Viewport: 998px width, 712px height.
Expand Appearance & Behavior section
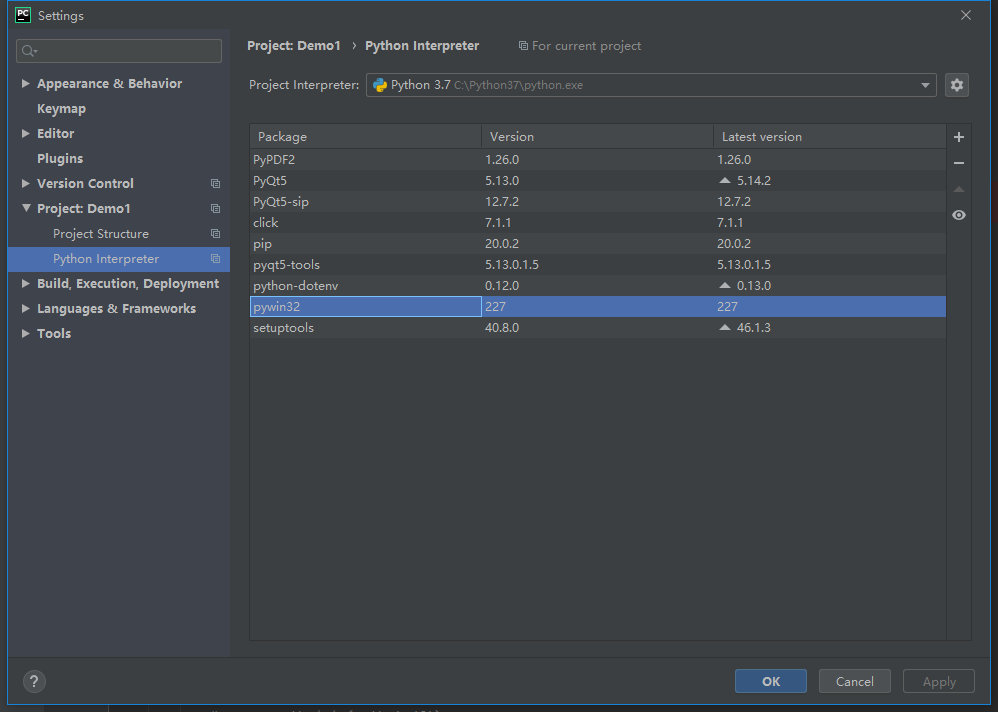[x=25, y=83]
